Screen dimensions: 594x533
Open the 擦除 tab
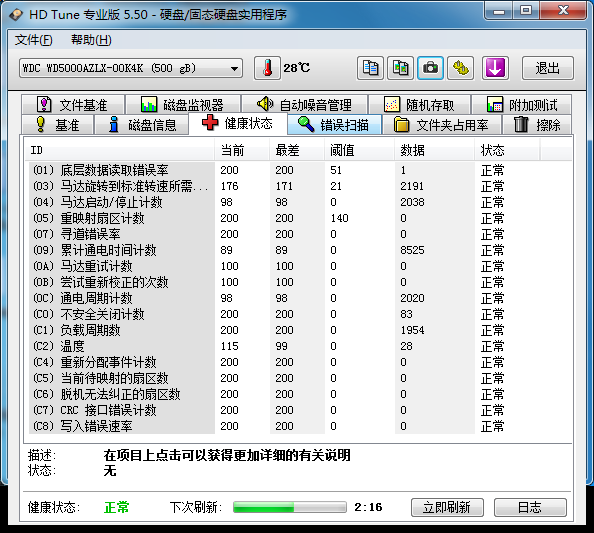[536, 125]
